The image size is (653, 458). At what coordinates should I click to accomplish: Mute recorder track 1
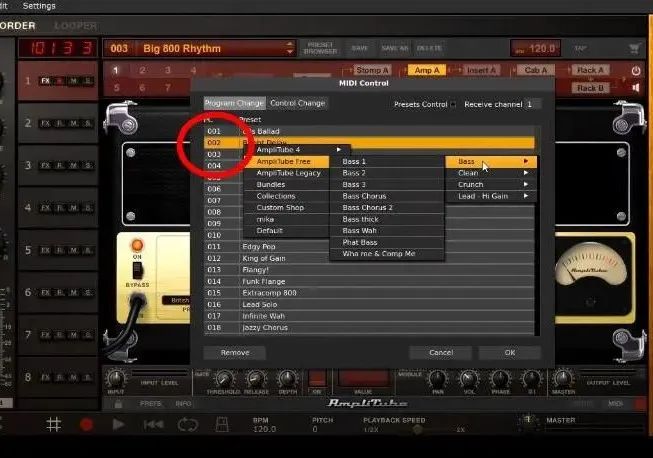(74, 81)
